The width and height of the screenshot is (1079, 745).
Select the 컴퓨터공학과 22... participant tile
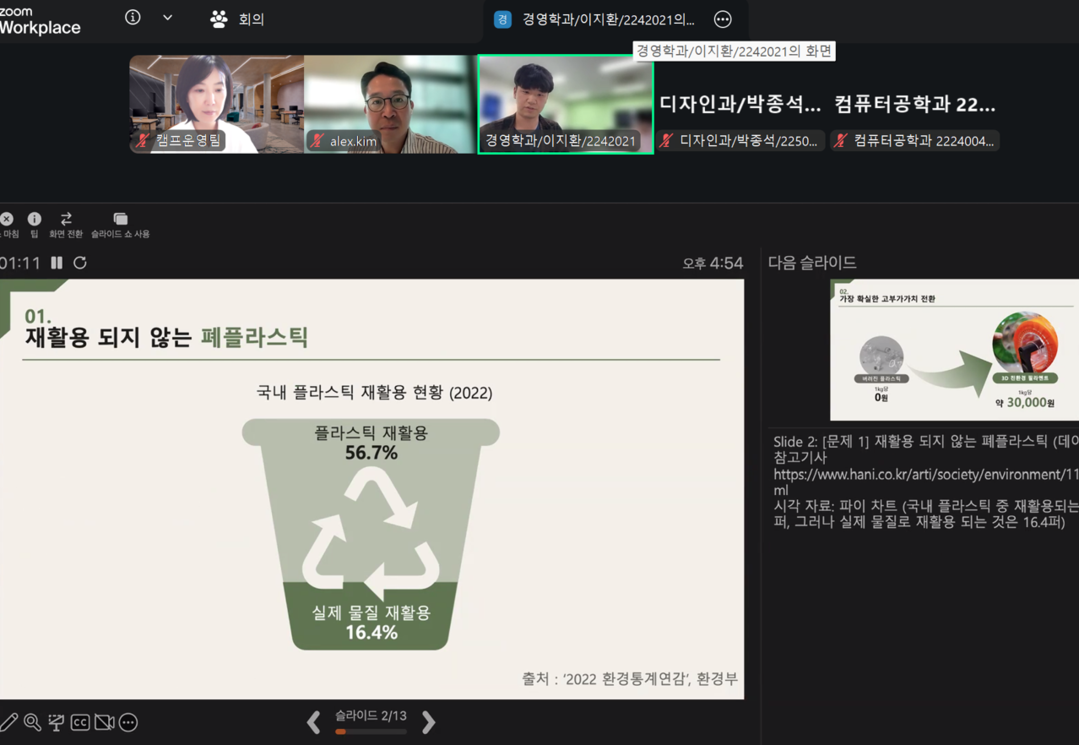pos(915,104)
